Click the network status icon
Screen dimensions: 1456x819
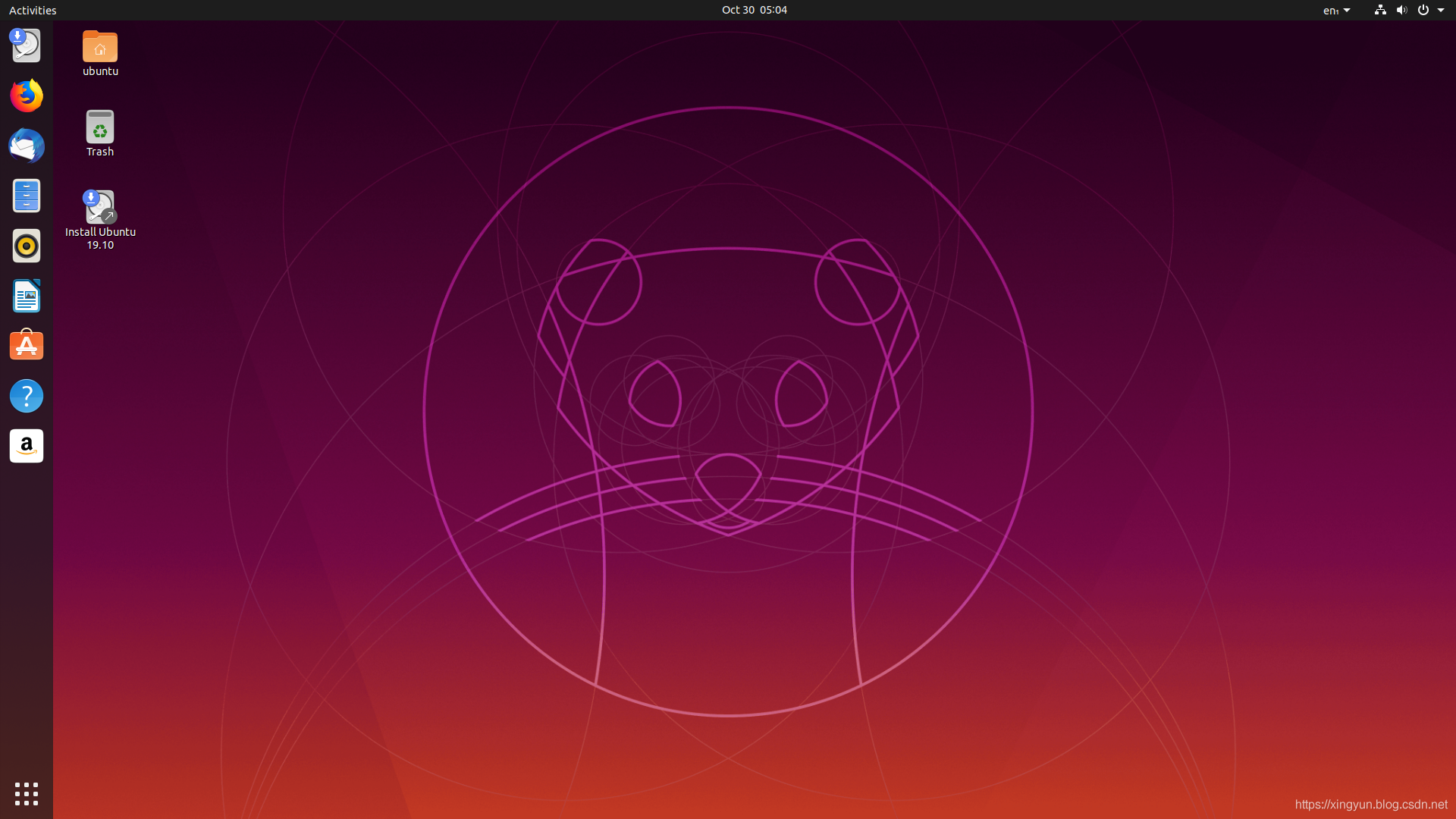tap(1380, 10)
